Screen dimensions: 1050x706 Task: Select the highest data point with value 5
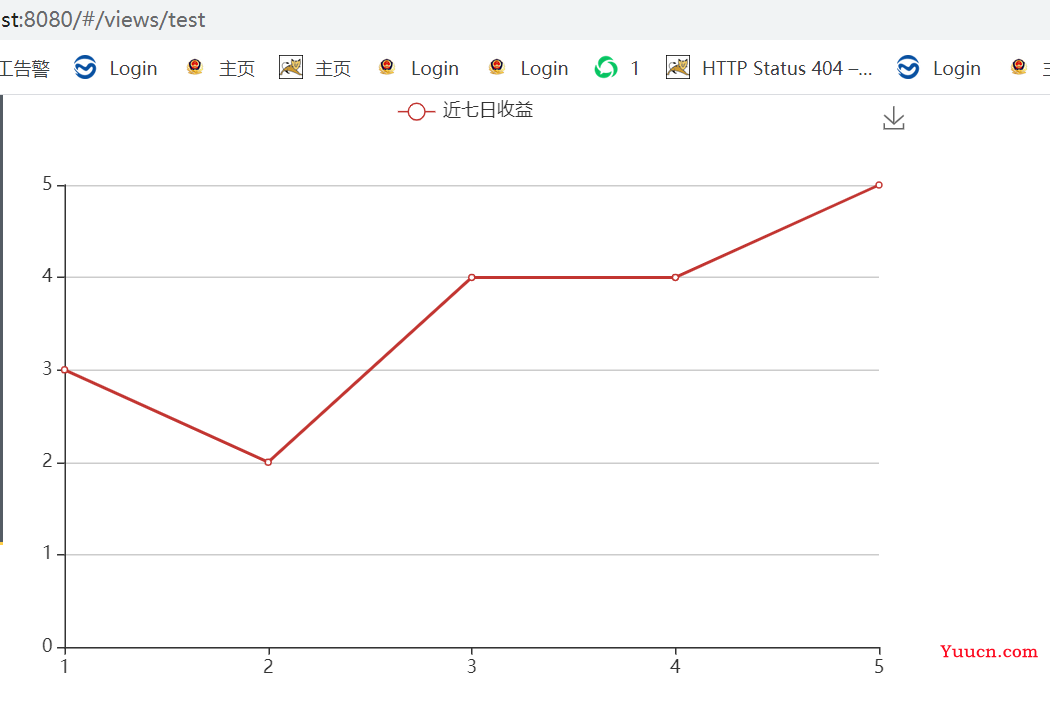click(x=879, y=185)
